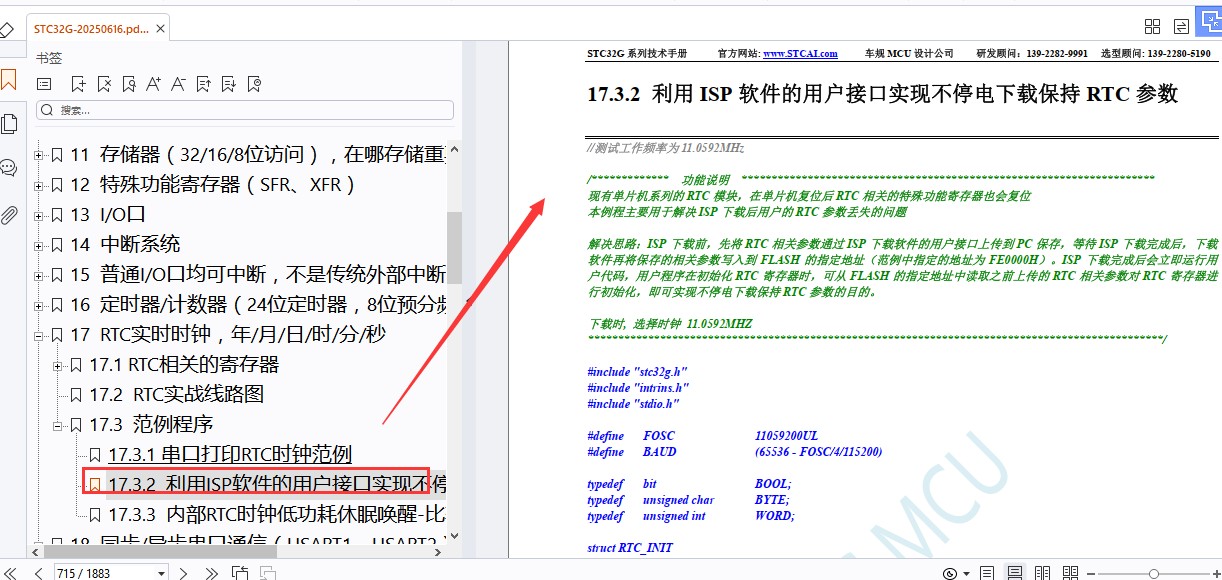
Task: Expand chapter 14 中断系统 bookmark
Action: [x=39, y=245]
